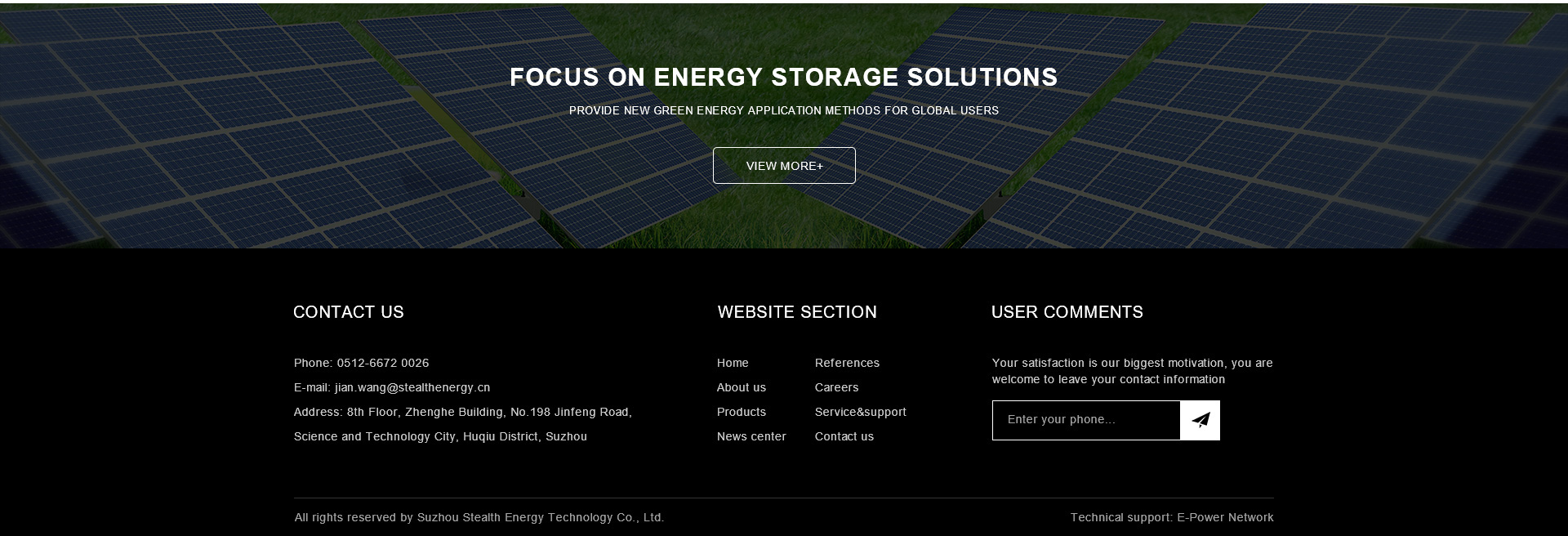The width and height of the screenshot is (1568, 536).
Task: Open the References footer link
Action: [x=847, y=363]
